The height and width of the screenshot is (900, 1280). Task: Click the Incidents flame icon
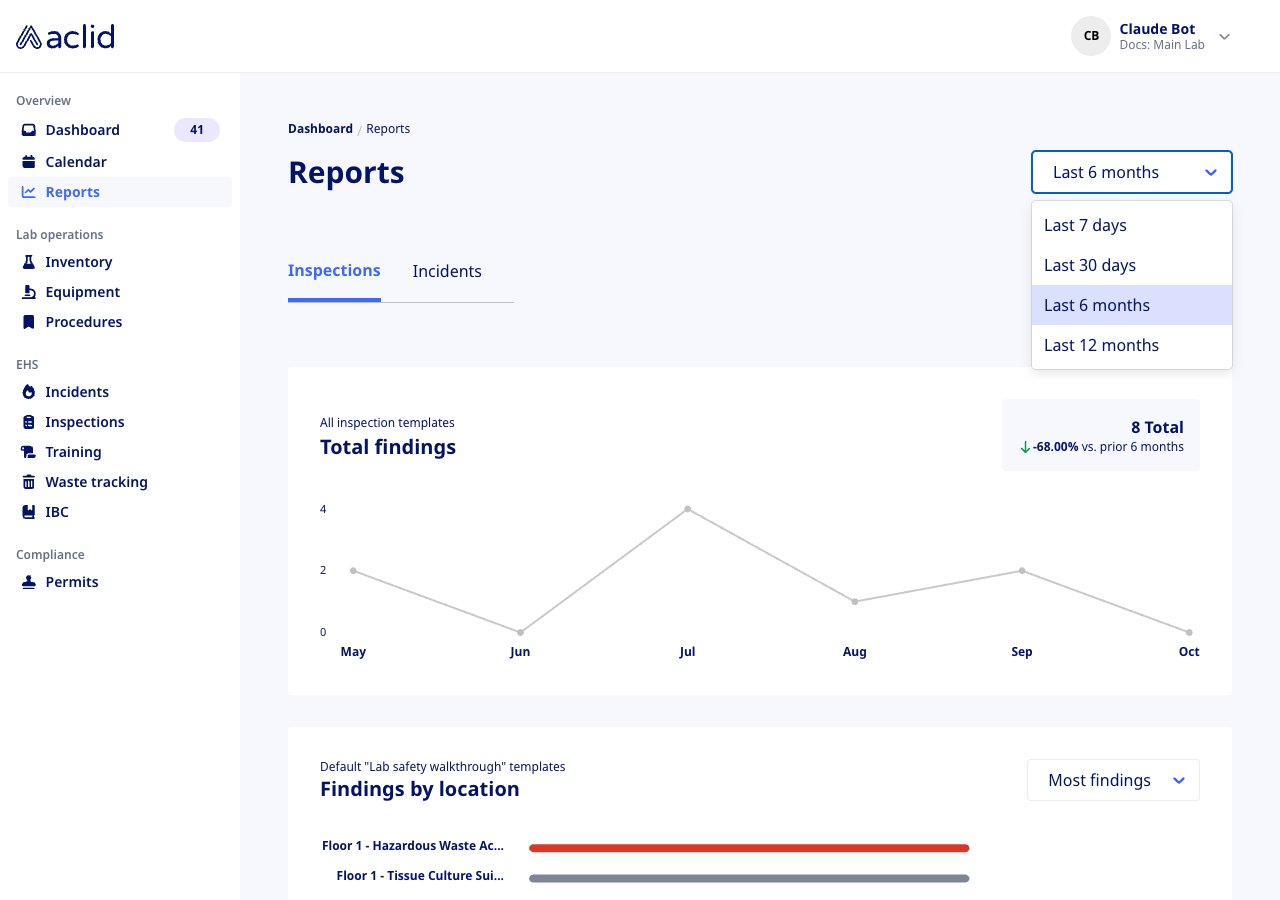pos(29,392)
